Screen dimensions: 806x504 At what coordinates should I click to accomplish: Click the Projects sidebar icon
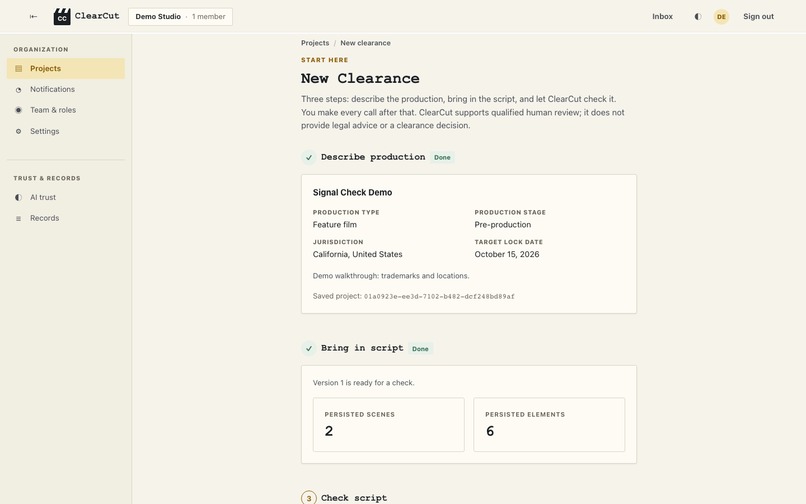click(19, 68)
